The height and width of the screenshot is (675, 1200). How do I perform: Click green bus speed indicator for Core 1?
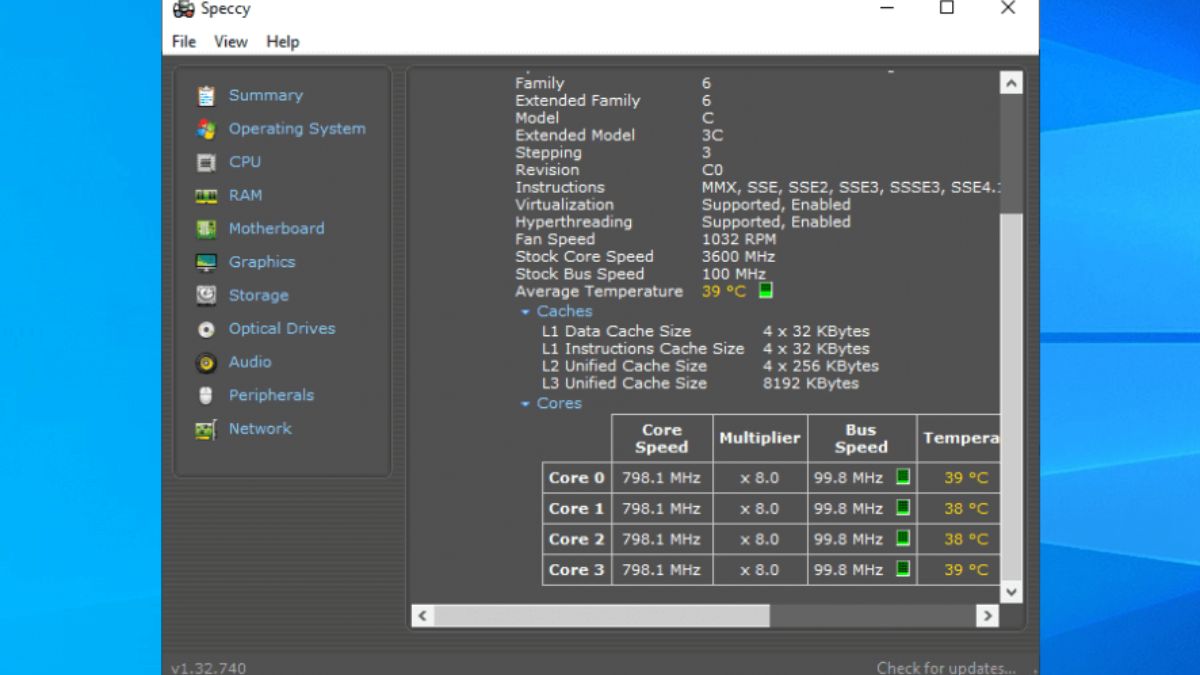(x=903, y=508)
